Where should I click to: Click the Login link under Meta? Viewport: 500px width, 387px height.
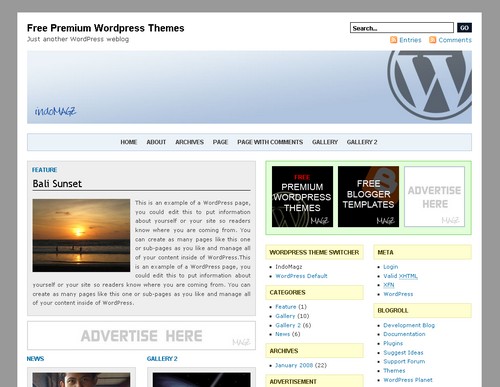click(x=391, y=267)
